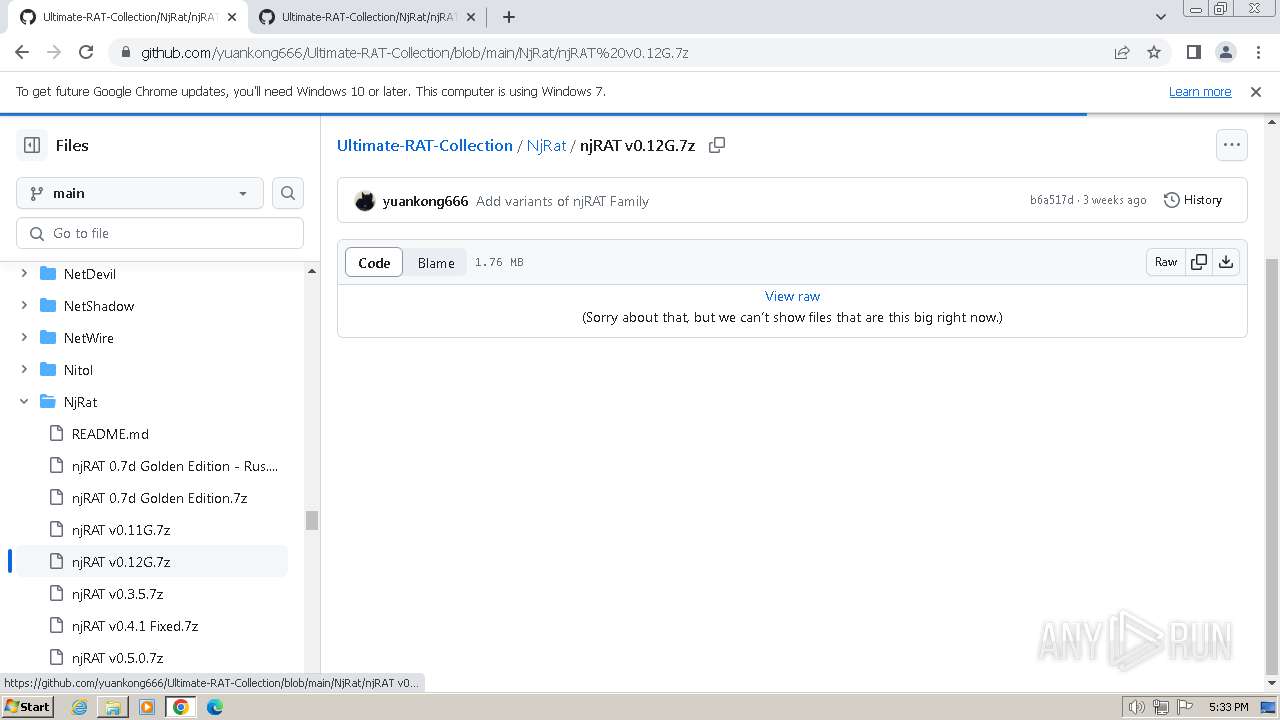This screenshot has height=720, width=1280.
Task: Bookmark this page star icon
Action: [1154, 52]
